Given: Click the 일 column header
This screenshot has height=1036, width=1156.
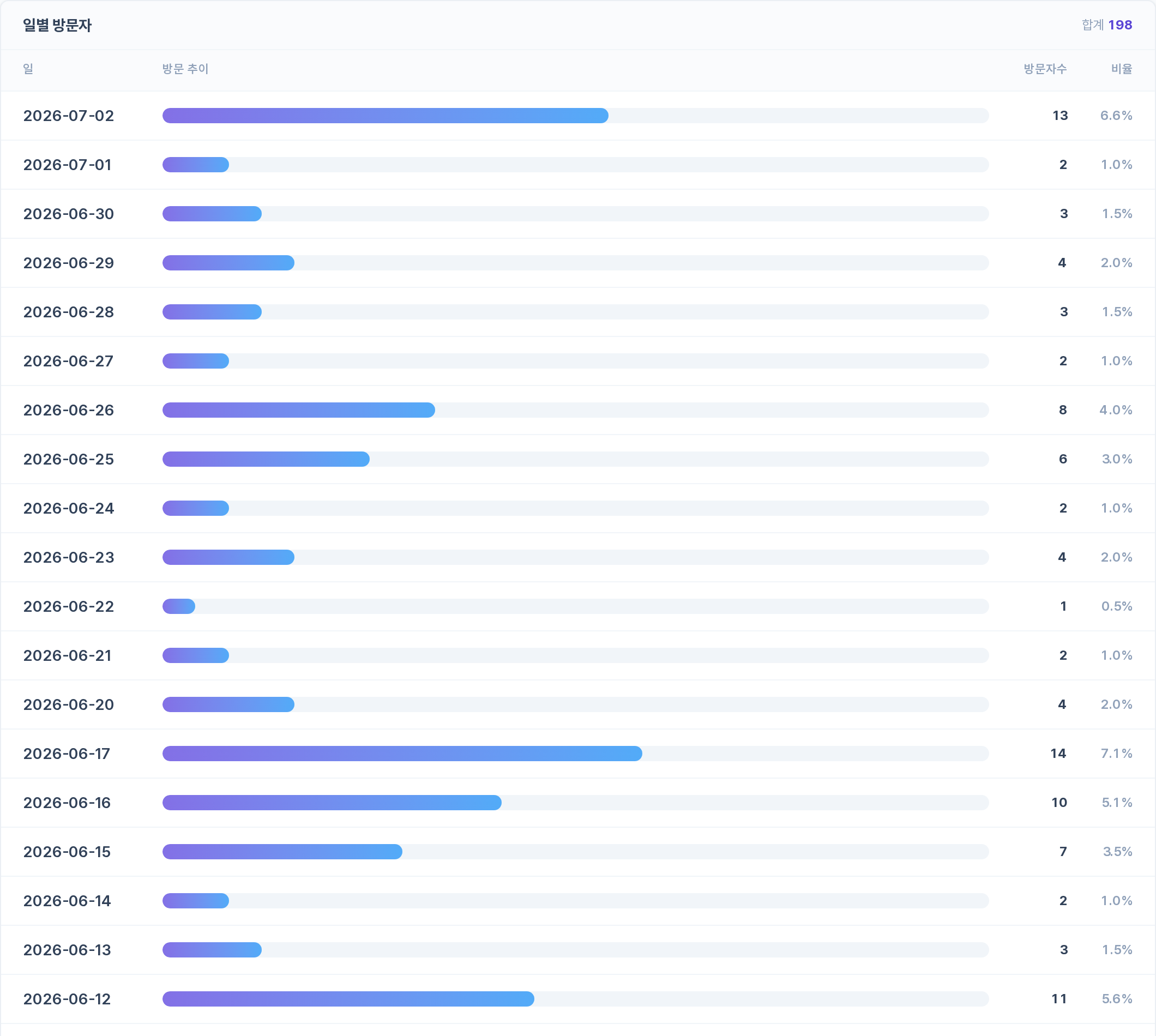Looking at the screenshot, I should (x=28, y=69).
